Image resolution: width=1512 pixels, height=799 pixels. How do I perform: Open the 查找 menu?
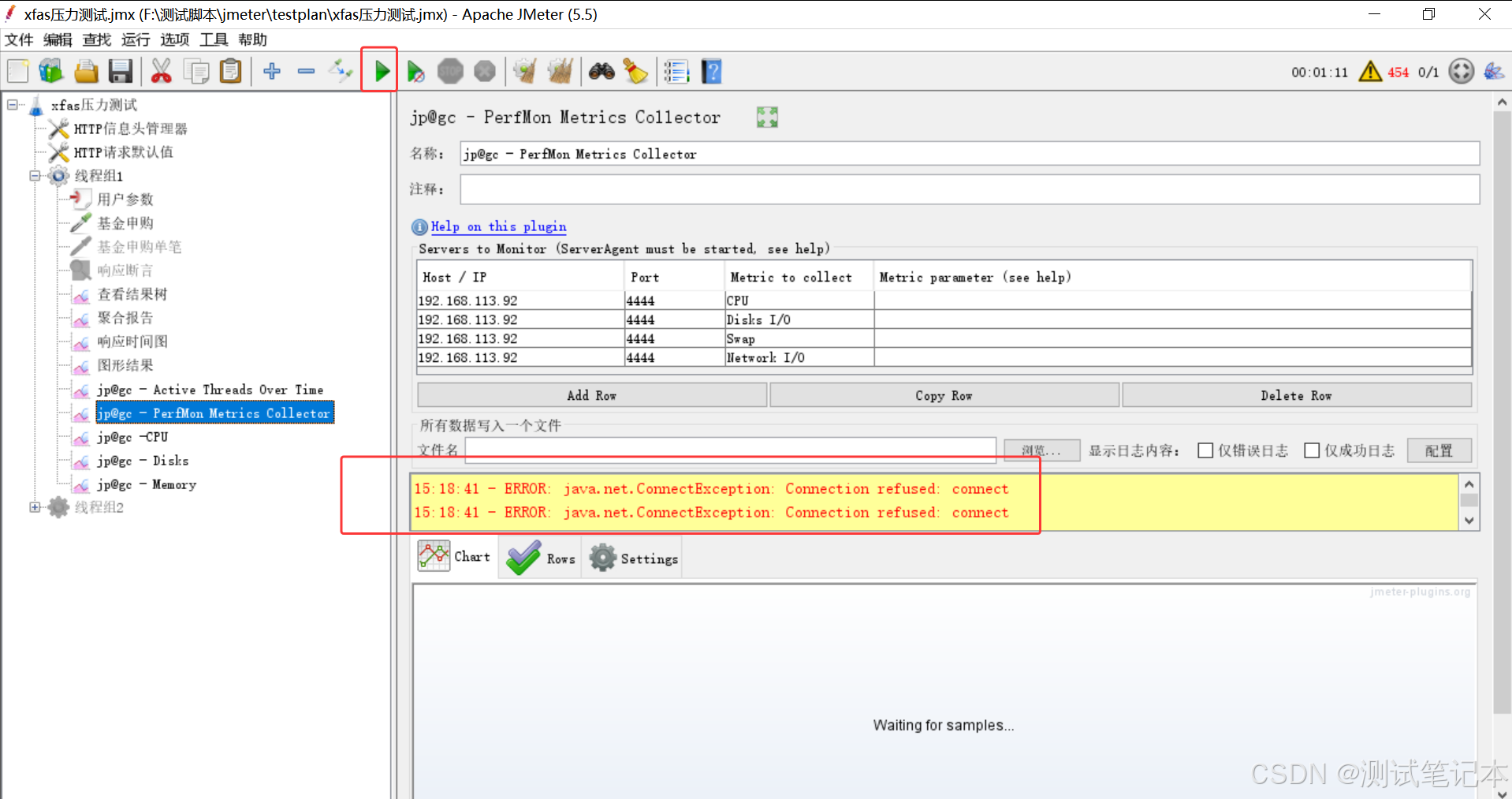(97, 39)
